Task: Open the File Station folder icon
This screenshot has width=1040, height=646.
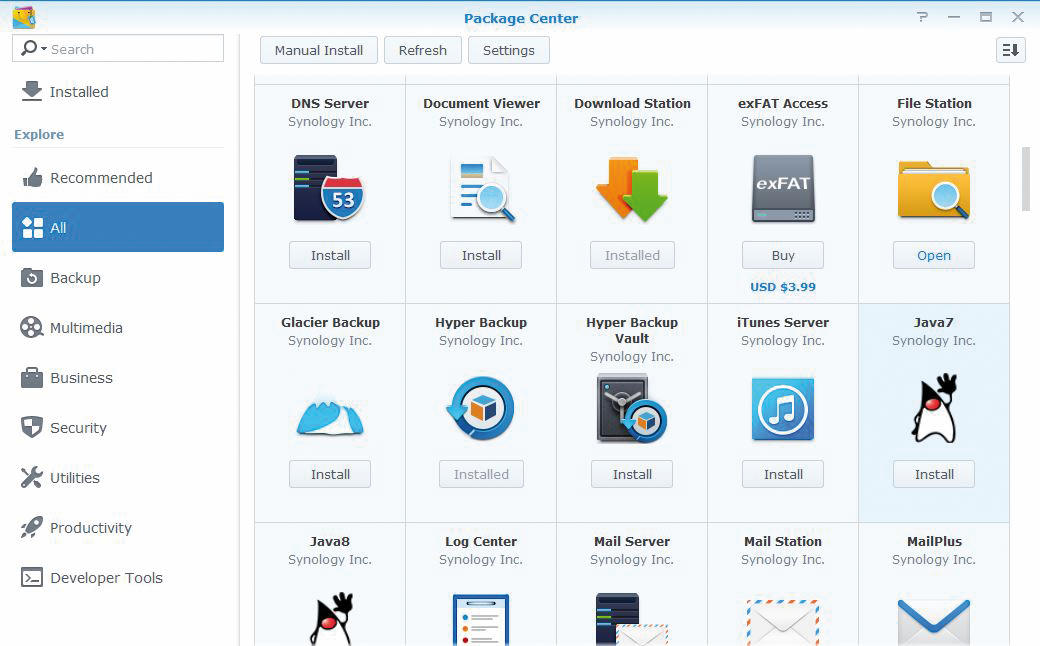Action: pyautogui.click(x=934, y=190)
